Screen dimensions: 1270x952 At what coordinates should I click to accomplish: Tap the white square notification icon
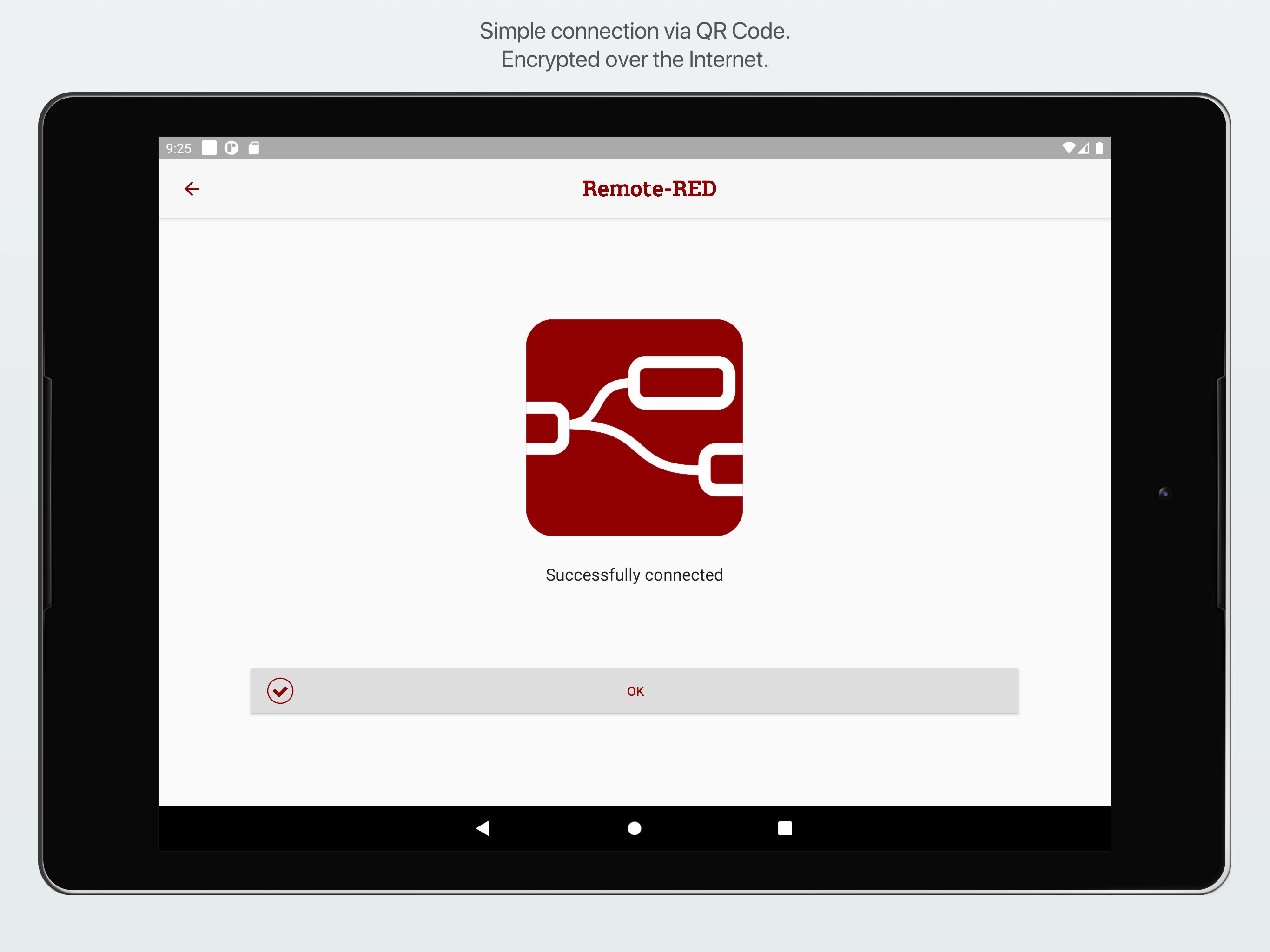click(209, 148)
